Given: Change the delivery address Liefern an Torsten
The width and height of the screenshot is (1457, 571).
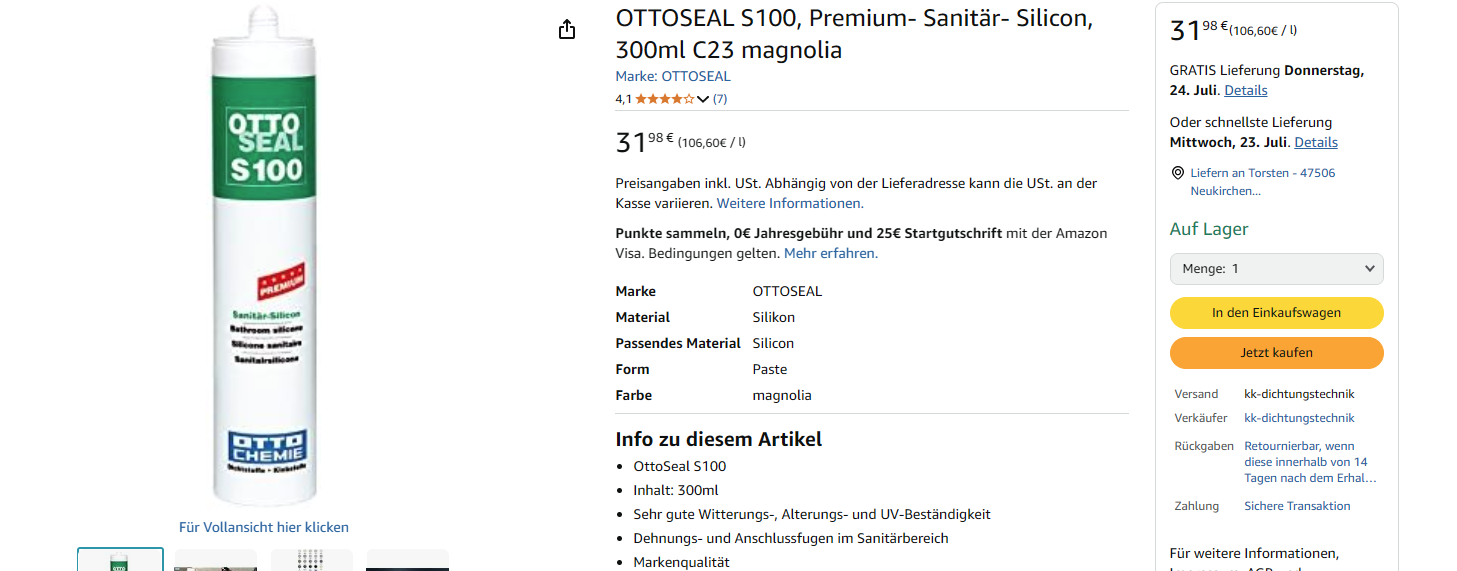Looking at the screenshot, I should click(1262, 181).
